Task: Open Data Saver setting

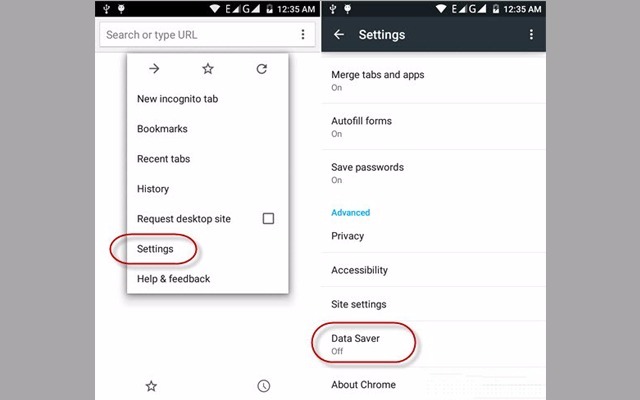Action: pyautogui.click(x=433, y=344)
